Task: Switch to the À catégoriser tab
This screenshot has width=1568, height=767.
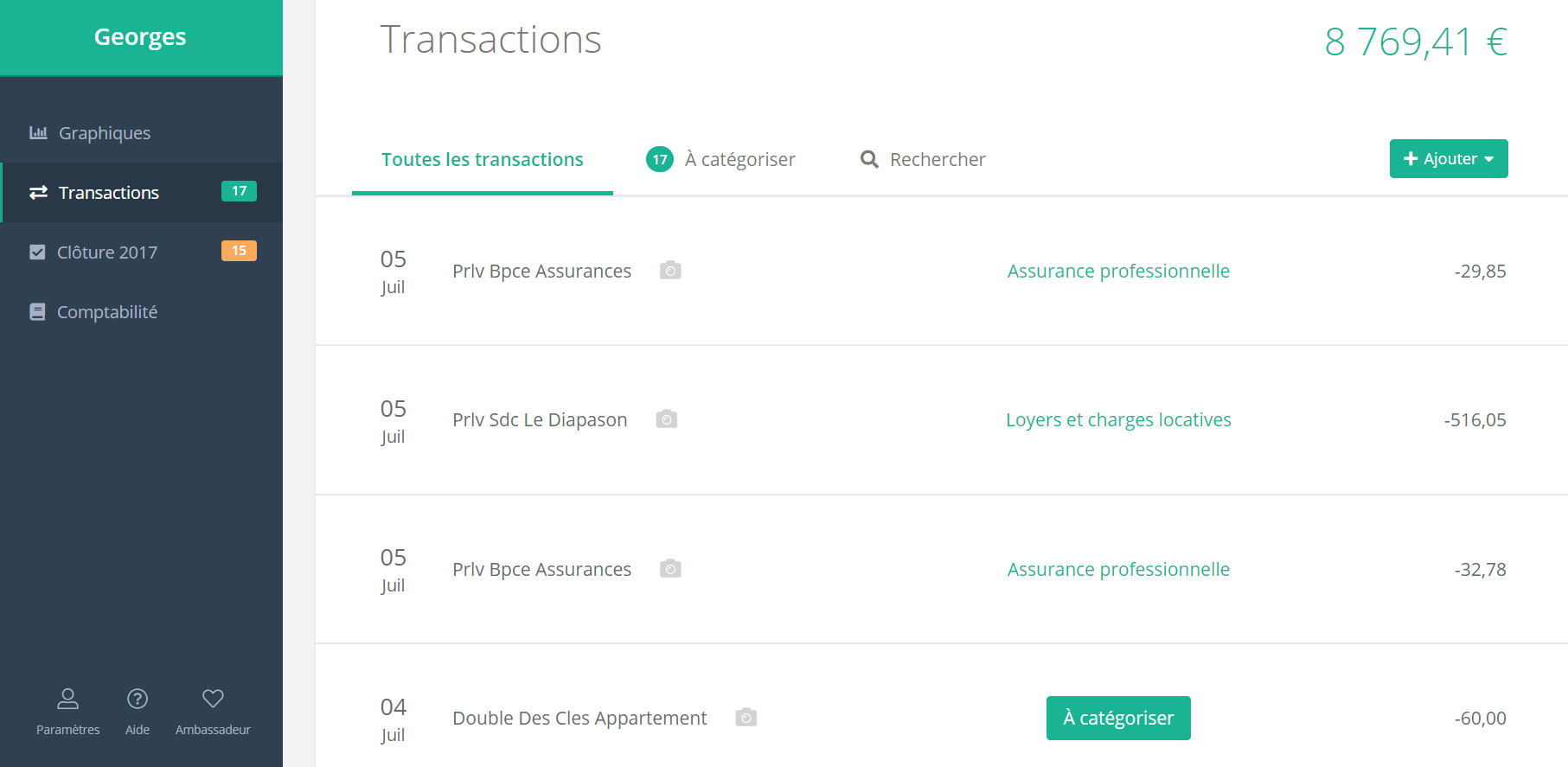Action: (x=721, y=159)
